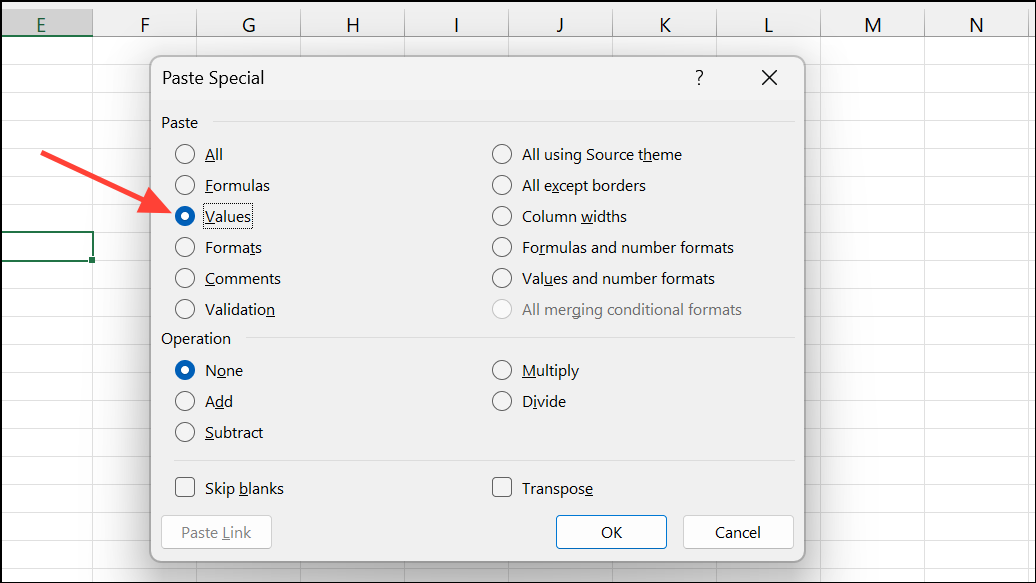This screenshot has height=583, width=1036.
Task: Pick Values and number formats
Action: (x=502, y=278)
